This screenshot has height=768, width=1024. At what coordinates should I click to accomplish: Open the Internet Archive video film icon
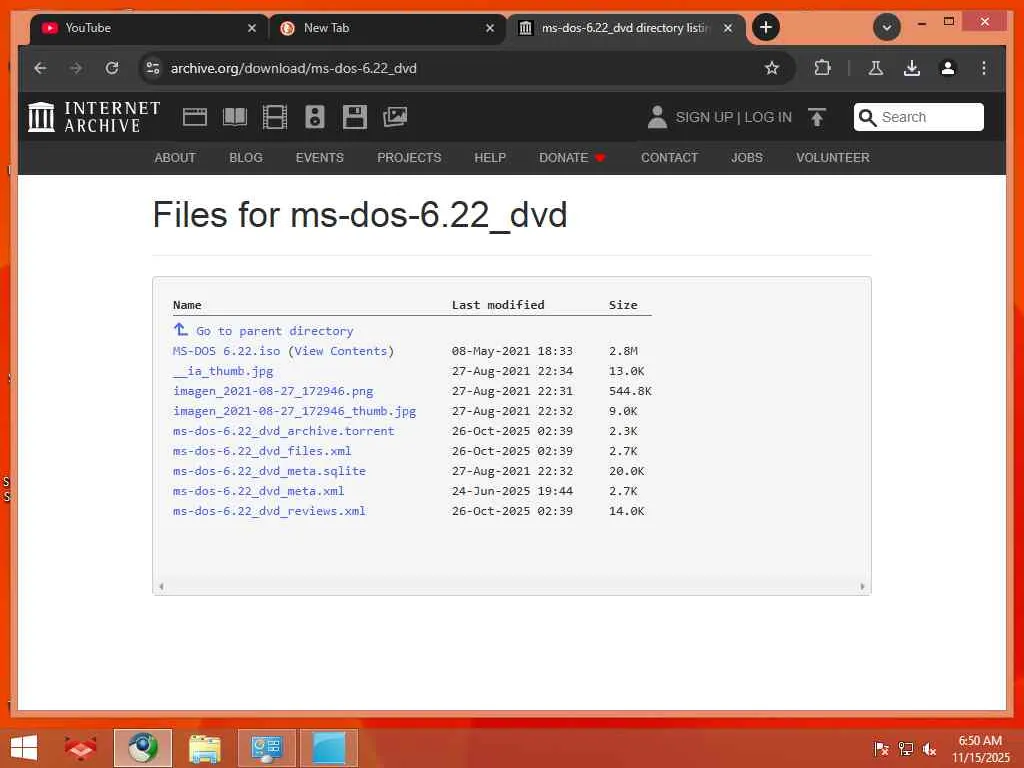click(x=274, y=118)
